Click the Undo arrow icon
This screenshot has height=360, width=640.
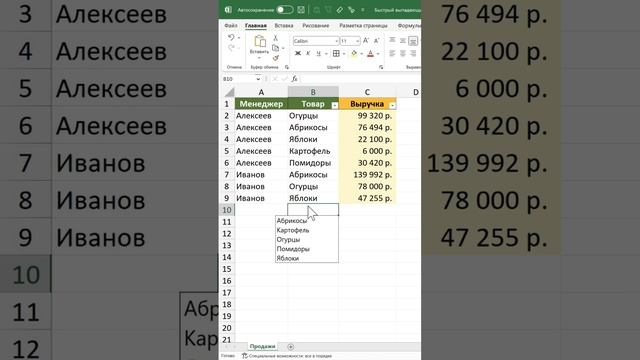231,38
